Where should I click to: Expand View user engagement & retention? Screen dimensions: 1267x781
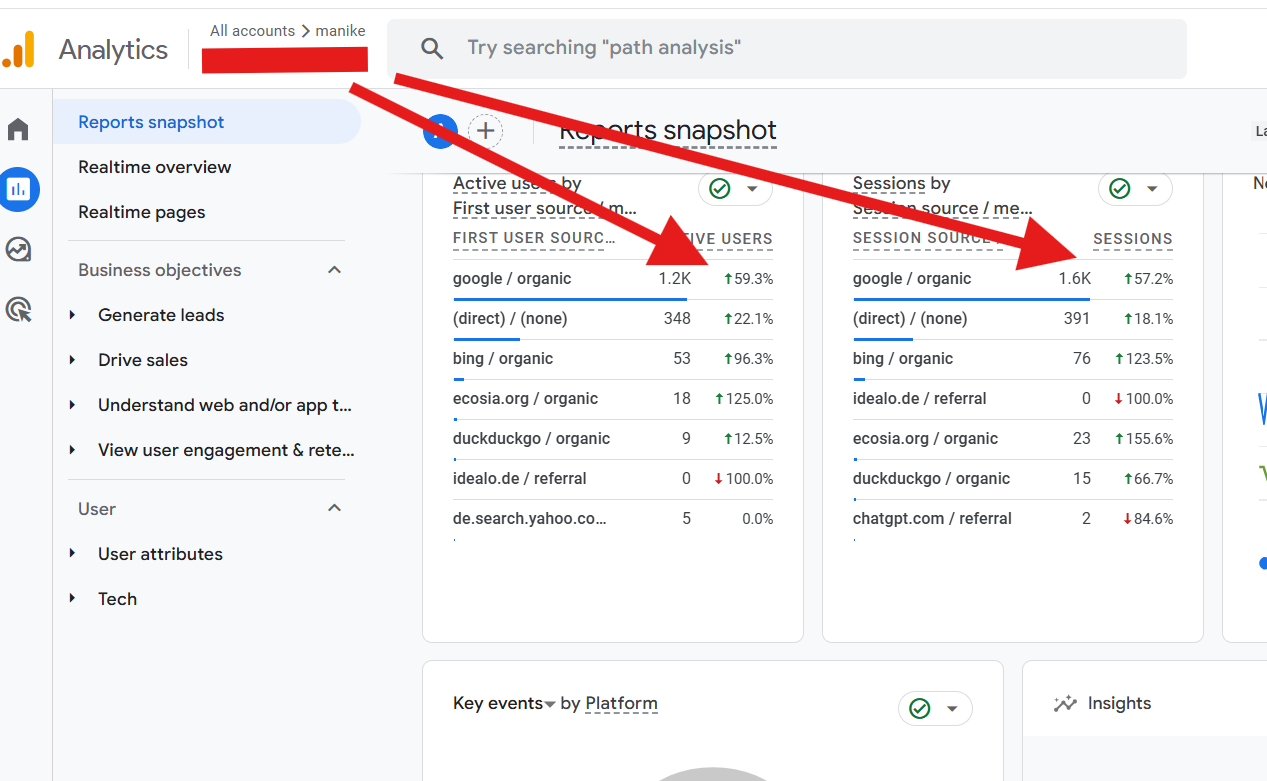click(72, 450)
